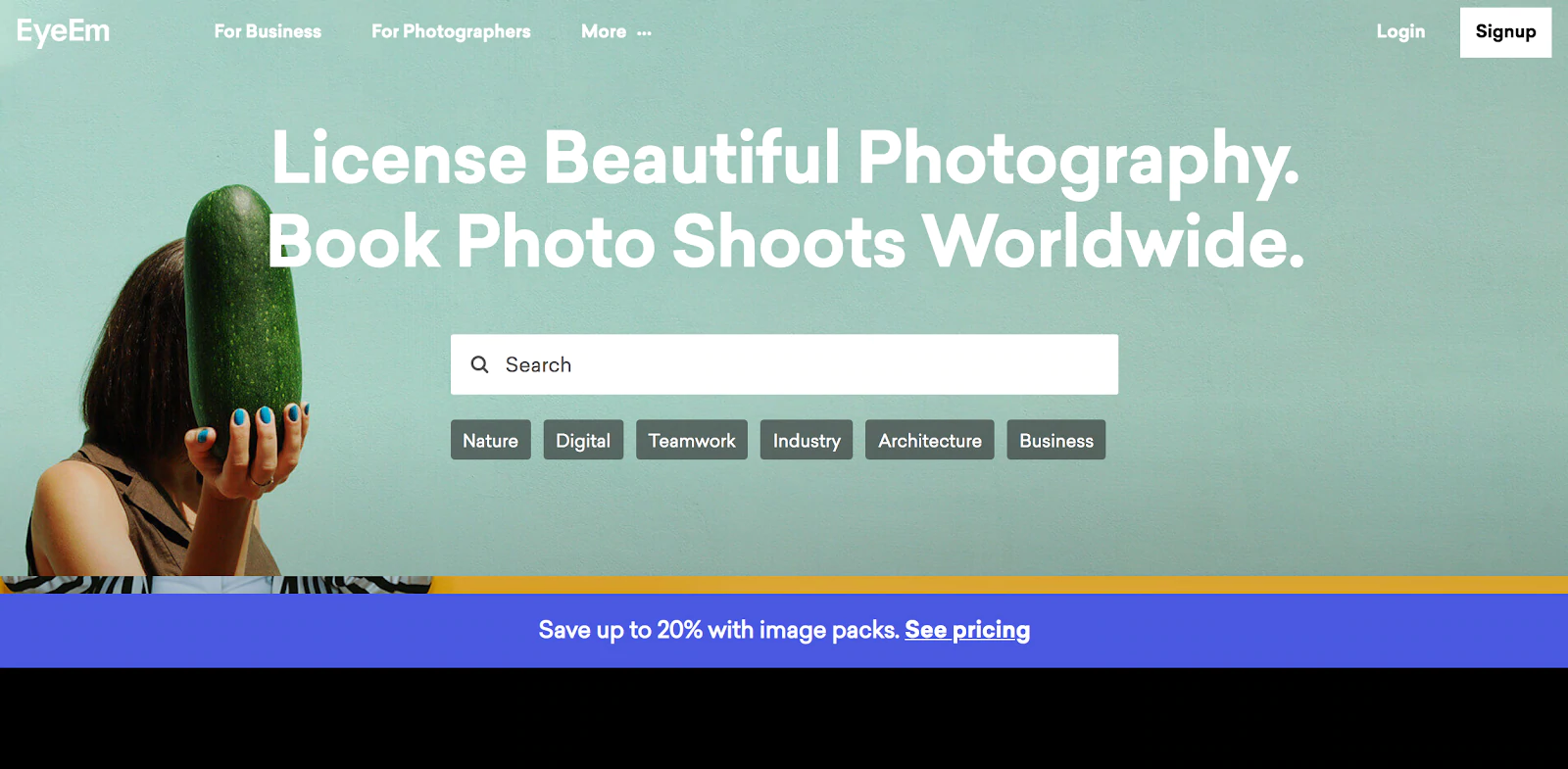
Task: Pick the Teamwork category tag
Action: [692, 441]
